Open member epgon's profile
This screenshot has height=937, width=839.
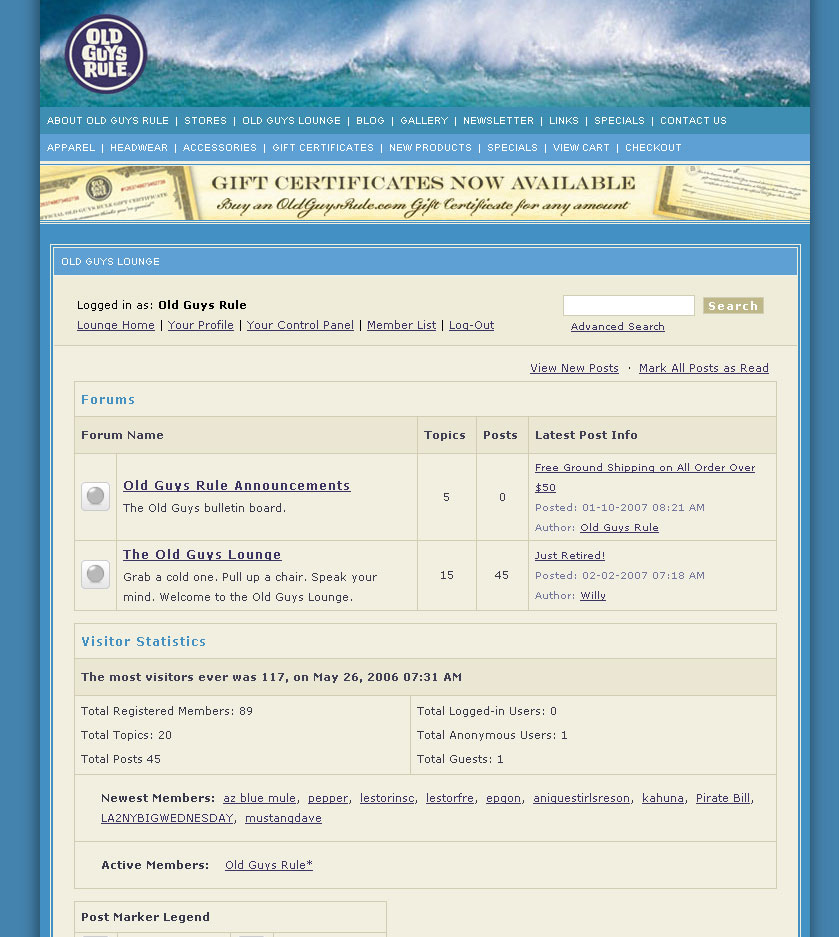[x=504, y=798]
